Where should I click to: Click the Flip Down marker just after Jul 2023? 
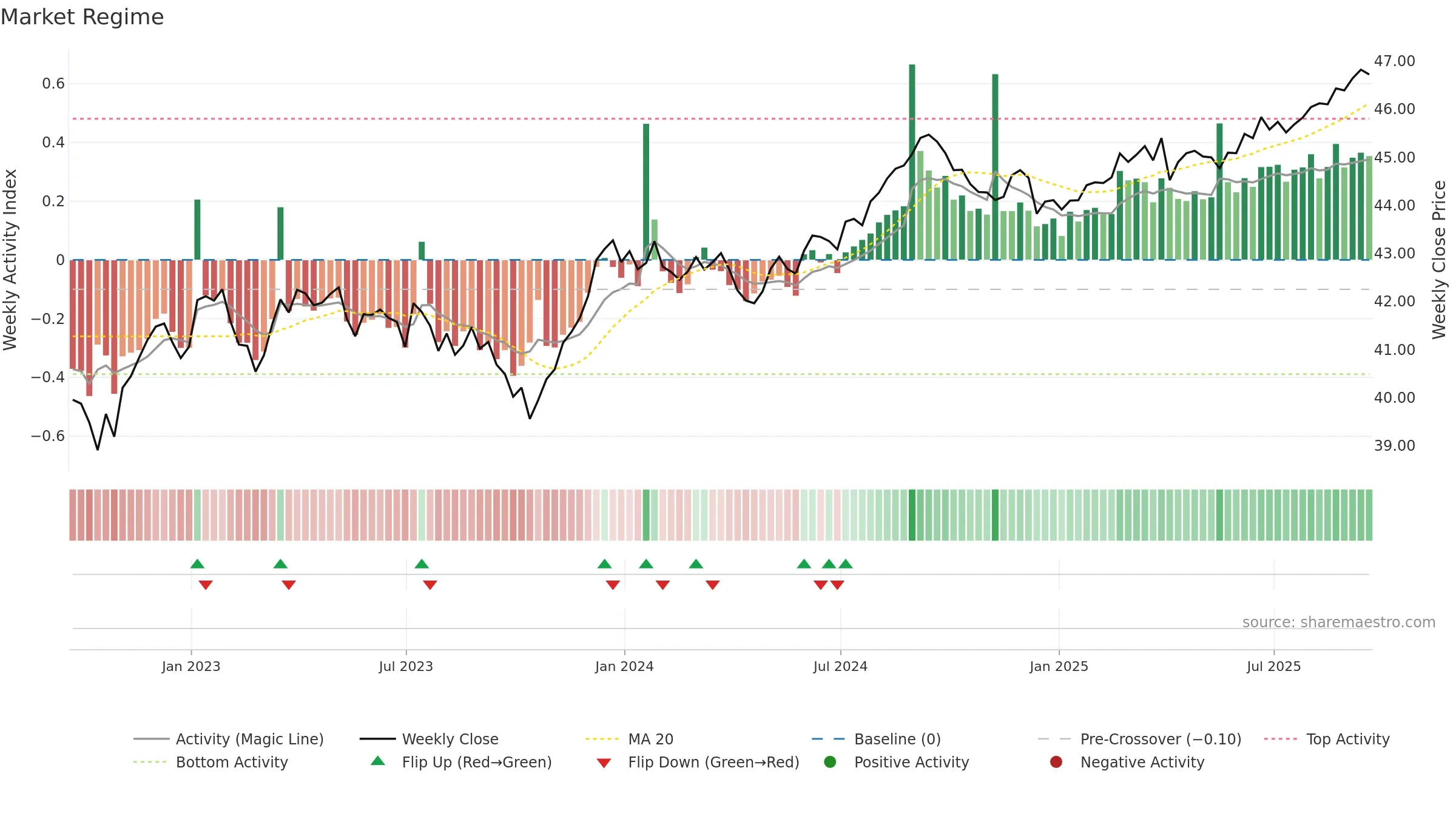tap(430, 585)
